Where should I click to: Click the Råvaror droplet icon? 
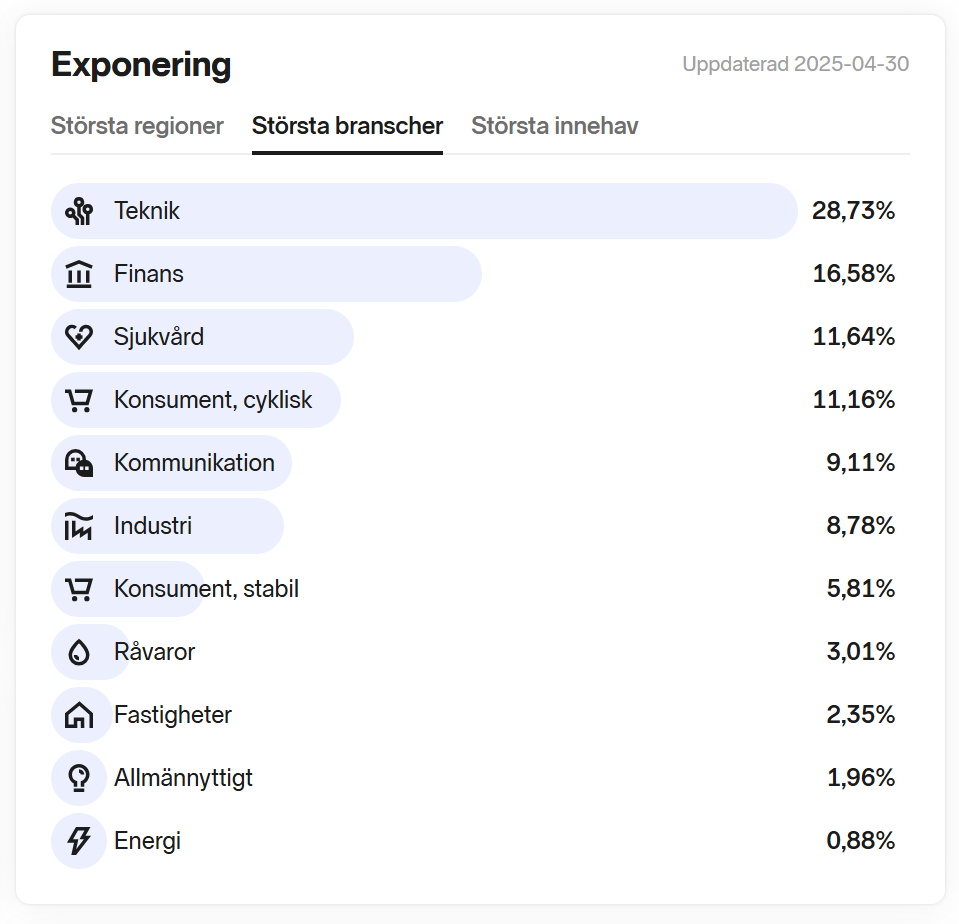79,652
